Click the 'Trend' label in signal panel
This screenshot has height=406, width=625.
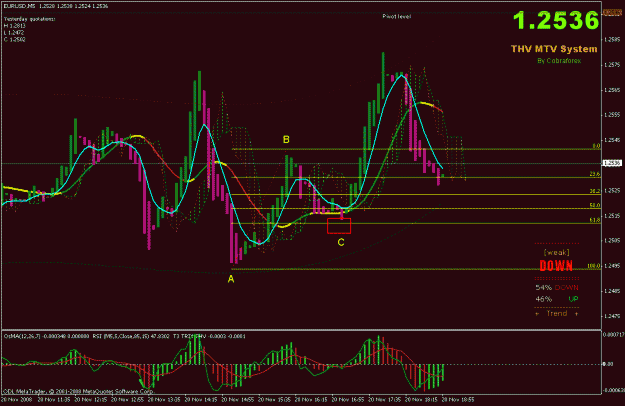coord(557,314)
